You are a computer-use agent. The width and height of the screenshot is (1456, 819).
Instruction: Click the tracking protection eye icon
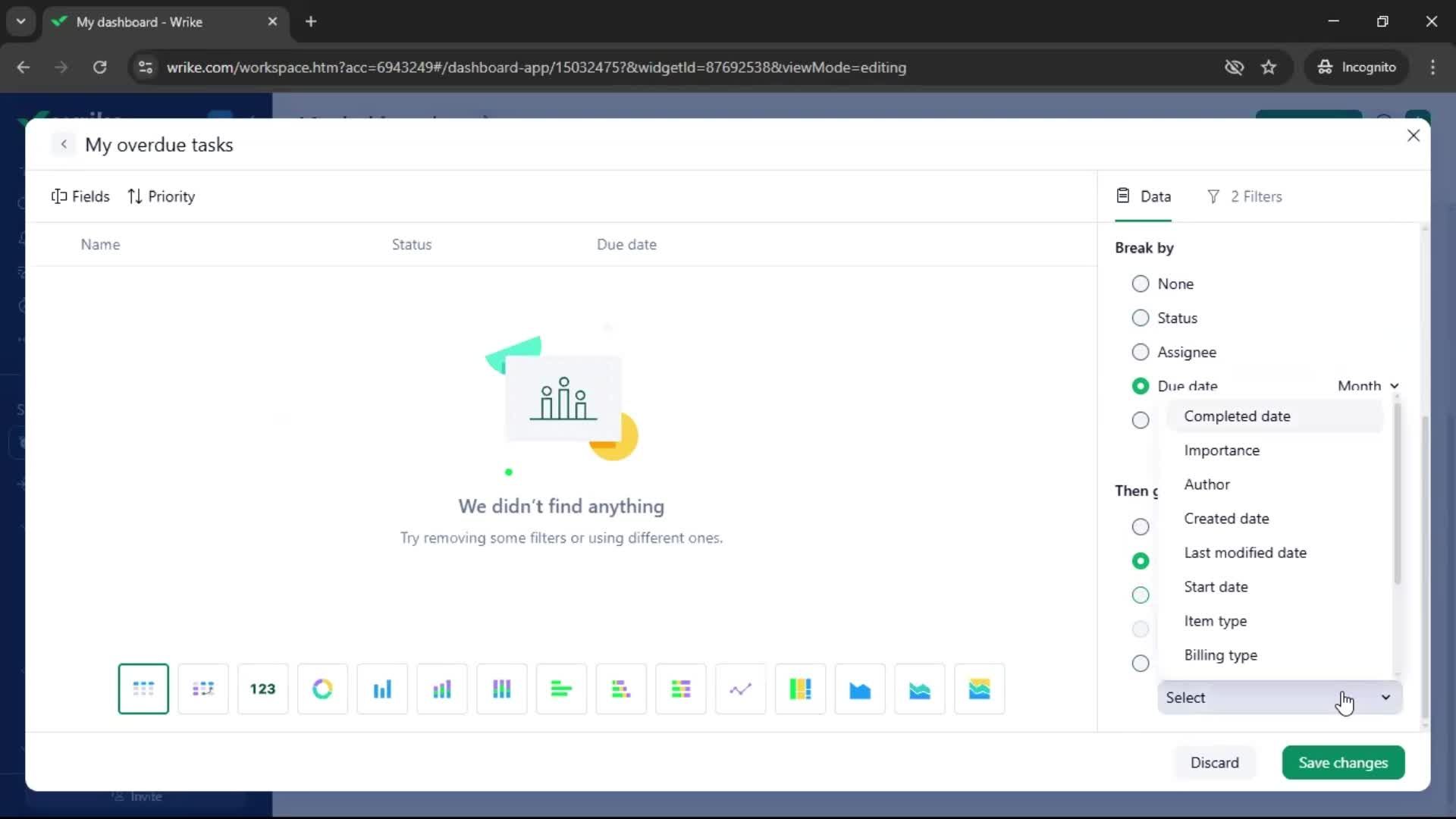coord(1234,67)
